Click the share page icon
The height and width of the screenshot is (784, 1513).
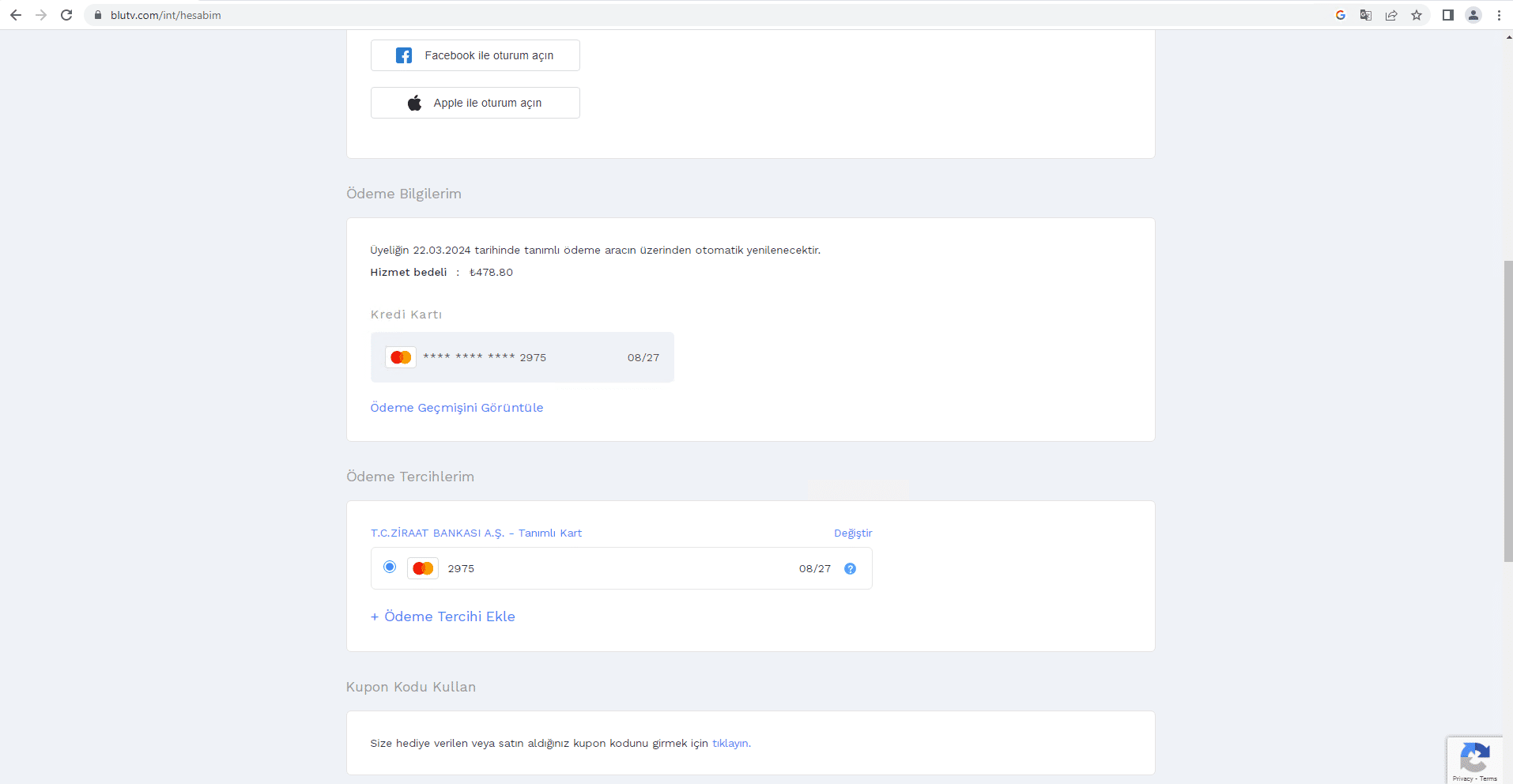point(1391,15)
